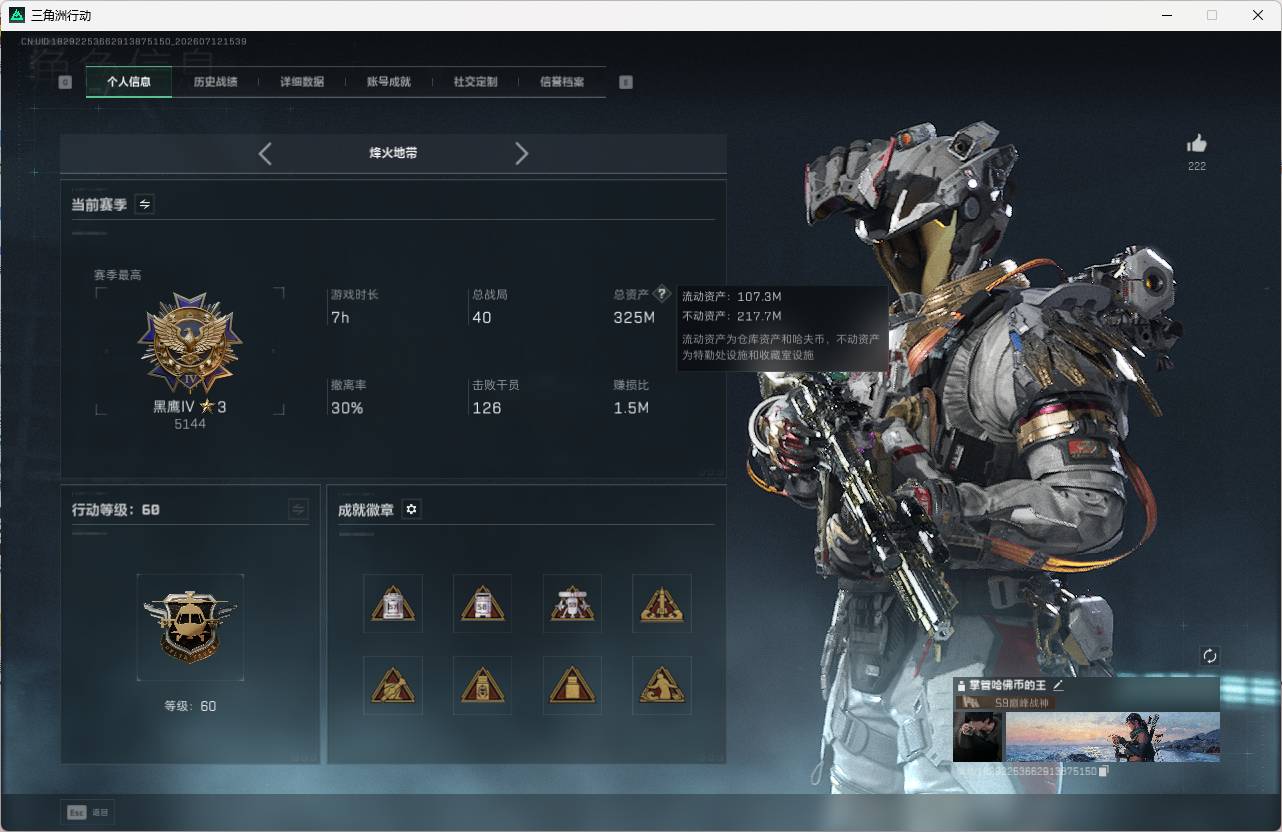Give a like with the thumbs-up icon
This screenshot has height=832, width=1282.
click(1197, 144)
